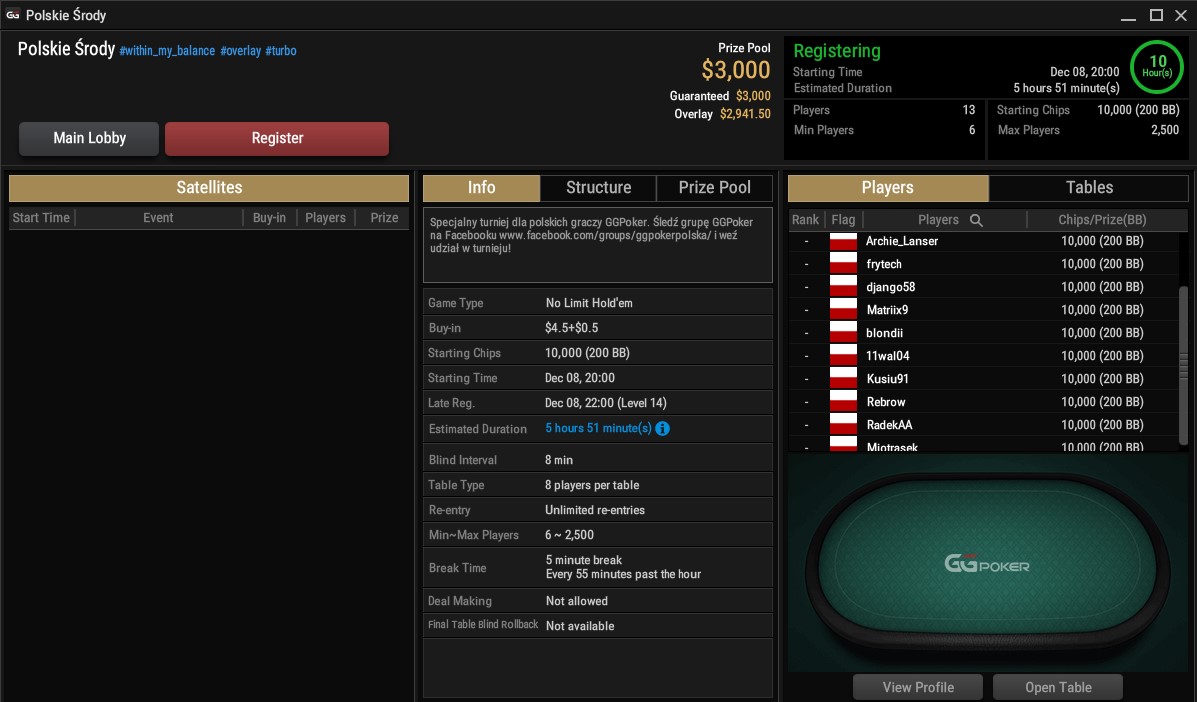The width and height of the screenshot is (1197, 702).
Task: Click the View Profile button
Action: tap(918, 688)
